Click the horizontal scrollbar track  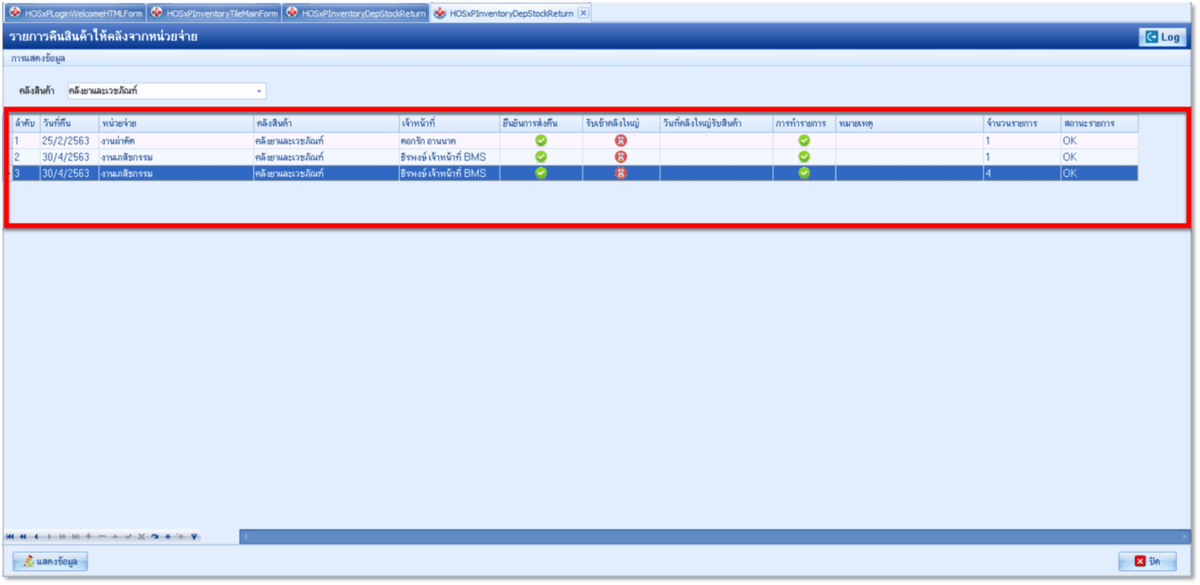pos(700,537)
